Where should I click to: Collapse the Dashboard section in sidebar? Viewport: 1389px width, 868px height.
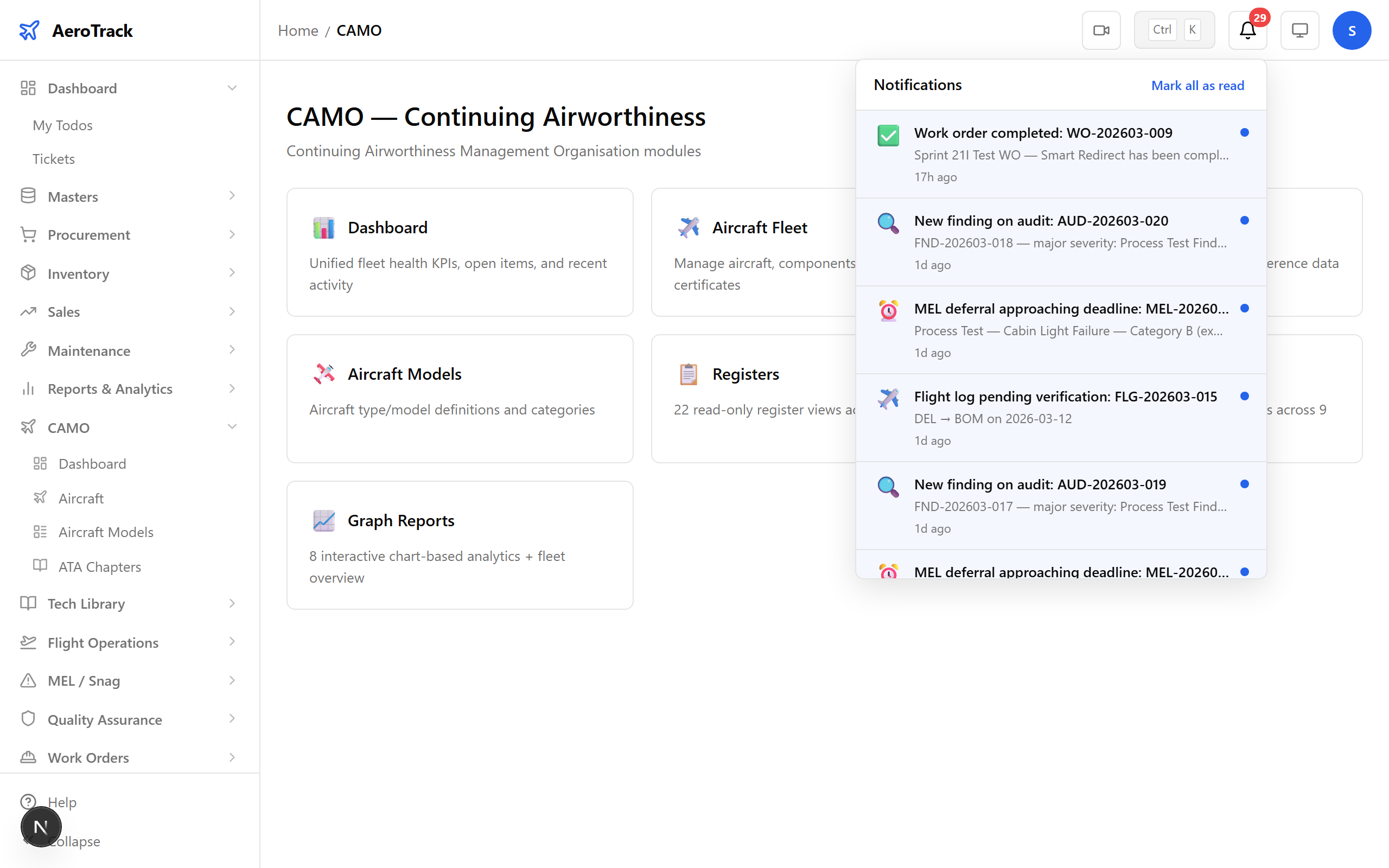coord(232,87)
